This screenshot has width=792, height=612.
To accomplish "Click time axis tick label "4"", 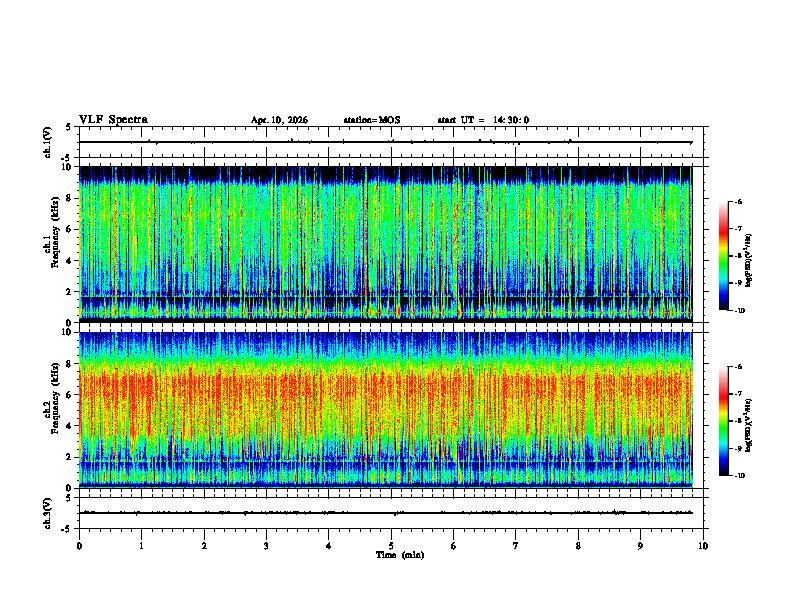I will point(329,546).
